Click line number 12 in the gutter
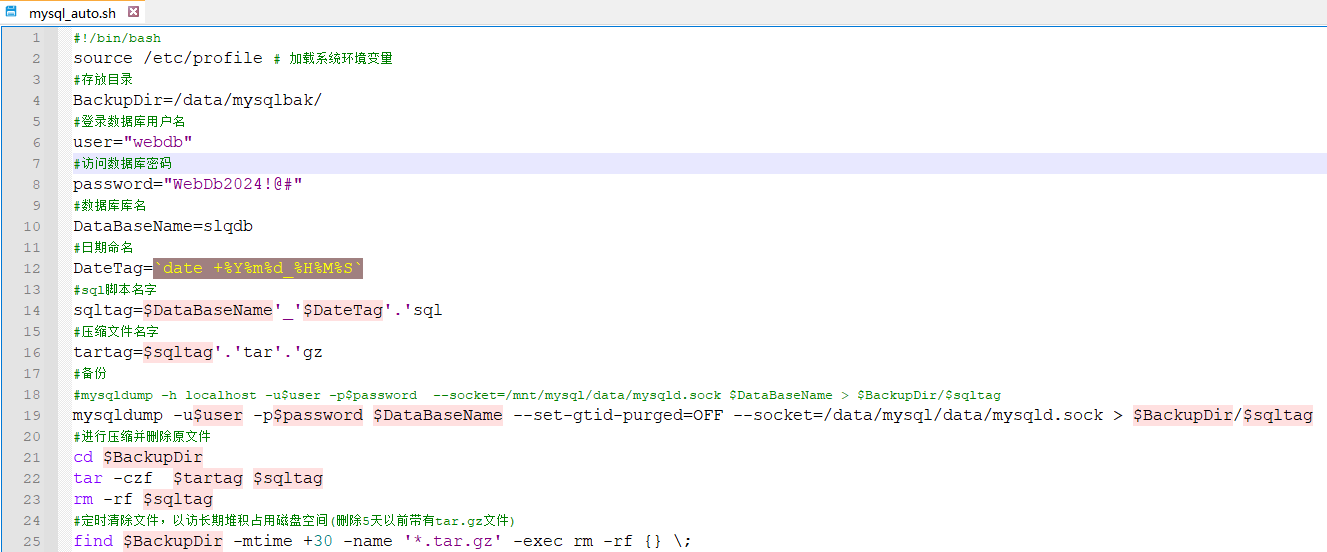 click(x=36, y=269)
